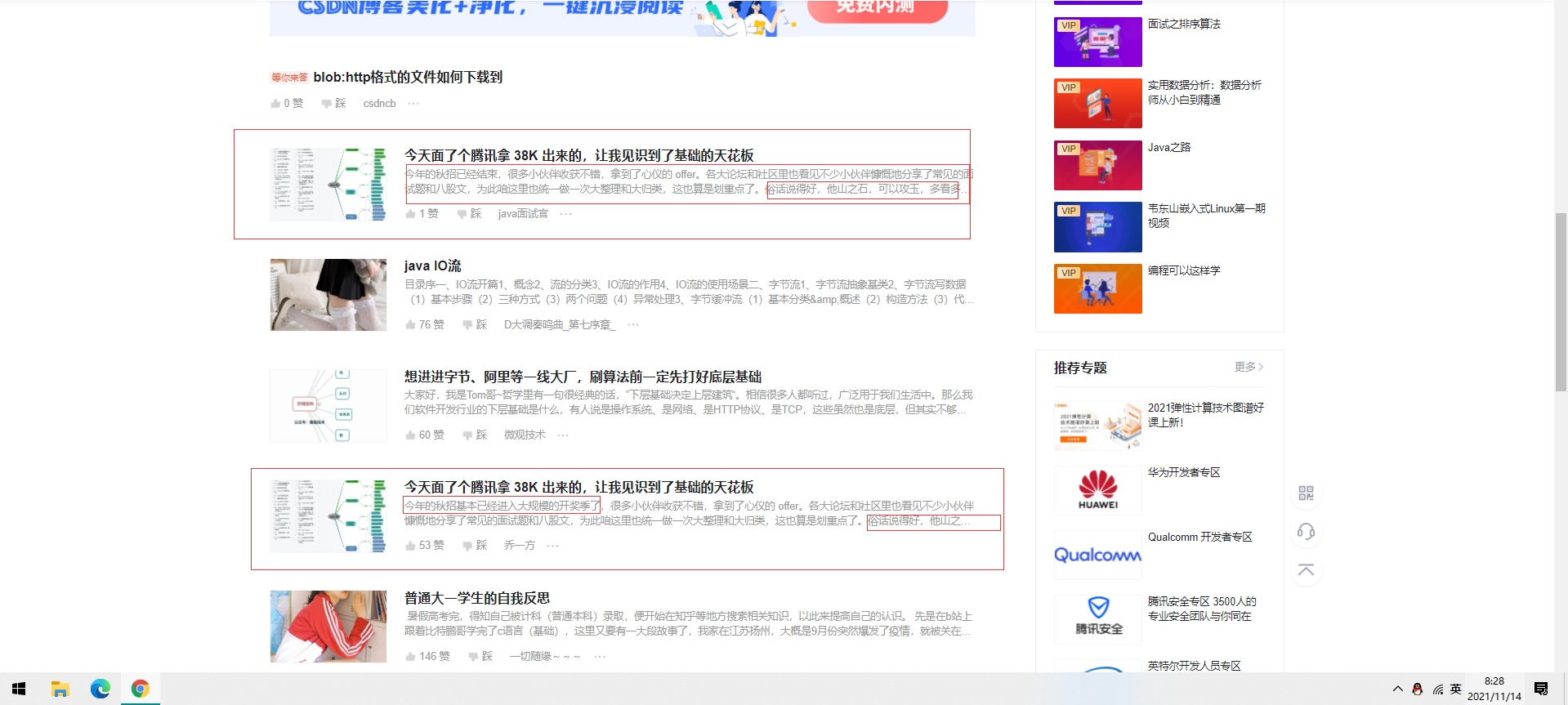Screen dimensions: 1568x705
Task: Open the notification center icon
Action: click(1541, 689)
